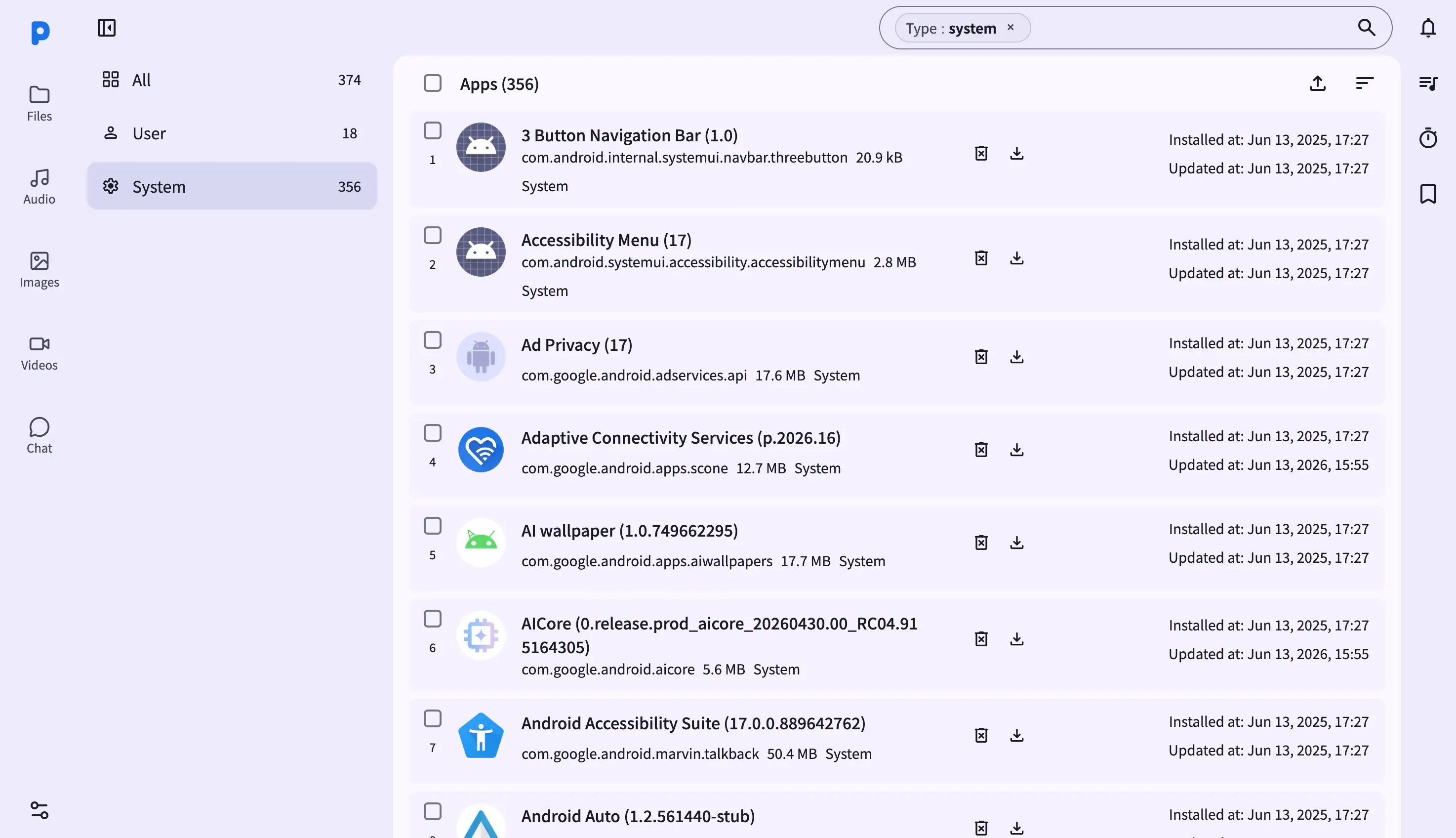
Task: Check the Android Accessibility Suite checkbox
Action: (432, 718)
